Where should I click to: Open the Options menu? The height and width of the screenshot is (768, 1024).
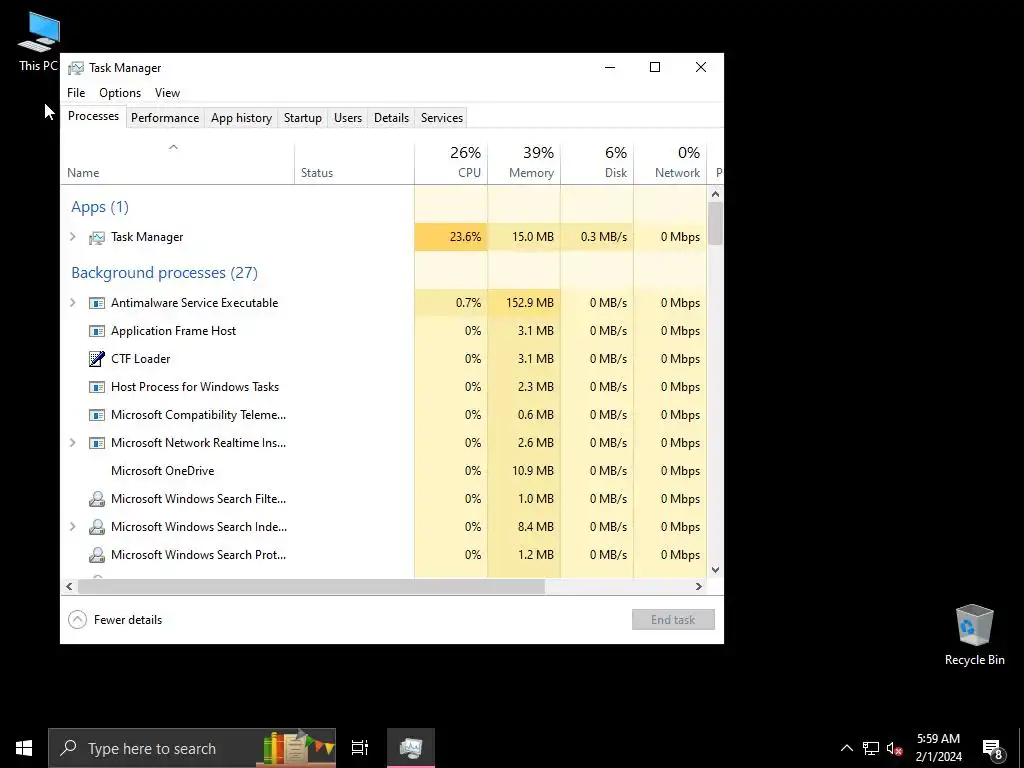[x=120, y=93]
